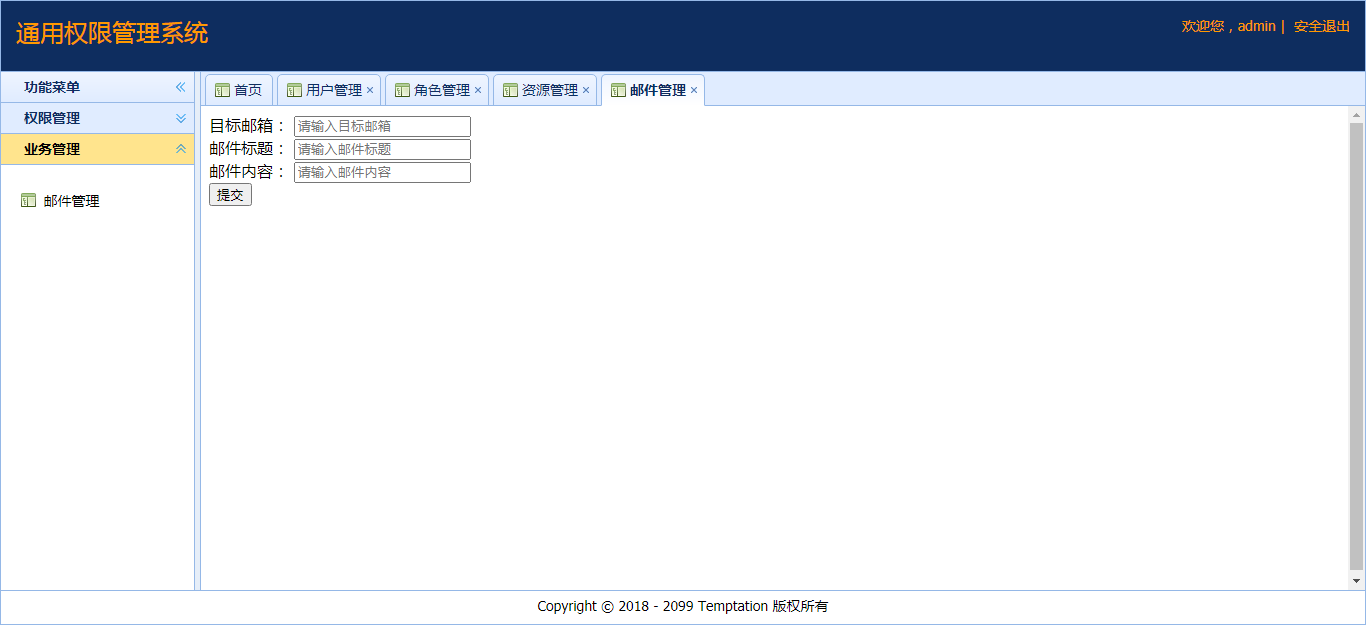Collapse the 功能菜单 sidebar panel
This screenshot has width=1366, height=625.
181,87
